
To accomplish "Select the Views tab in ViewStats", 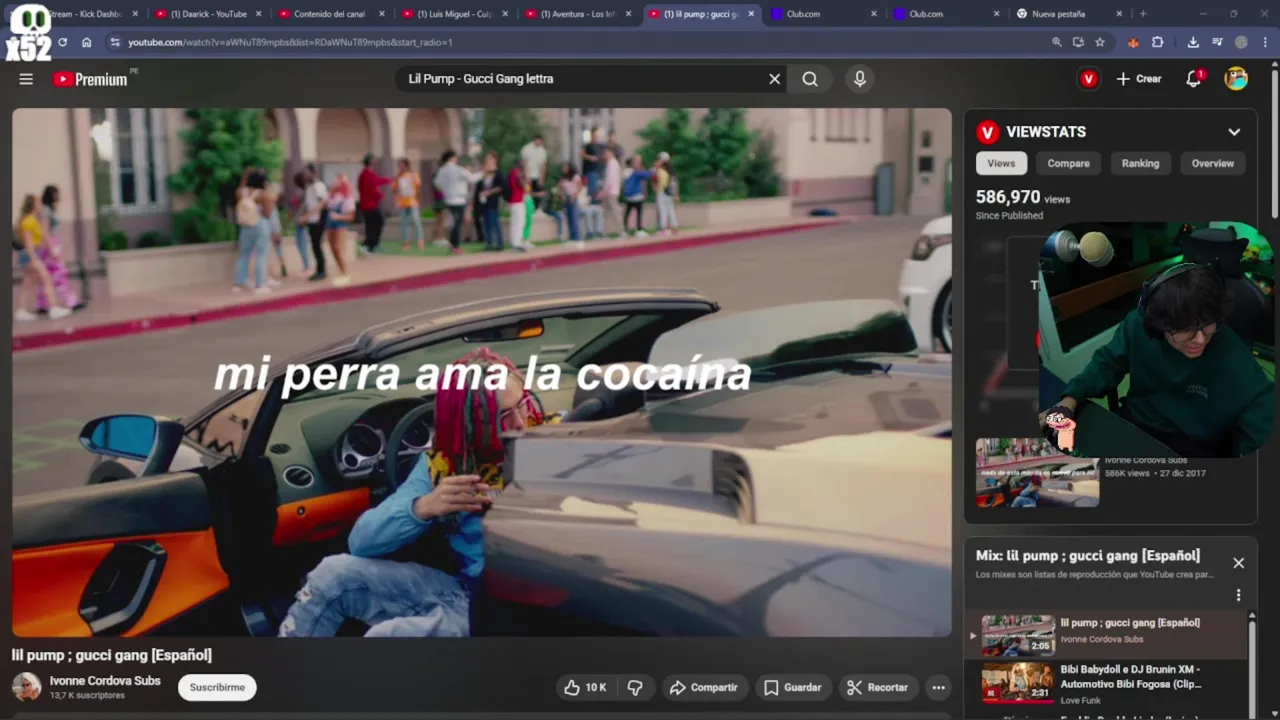I will coord(1001,163).
